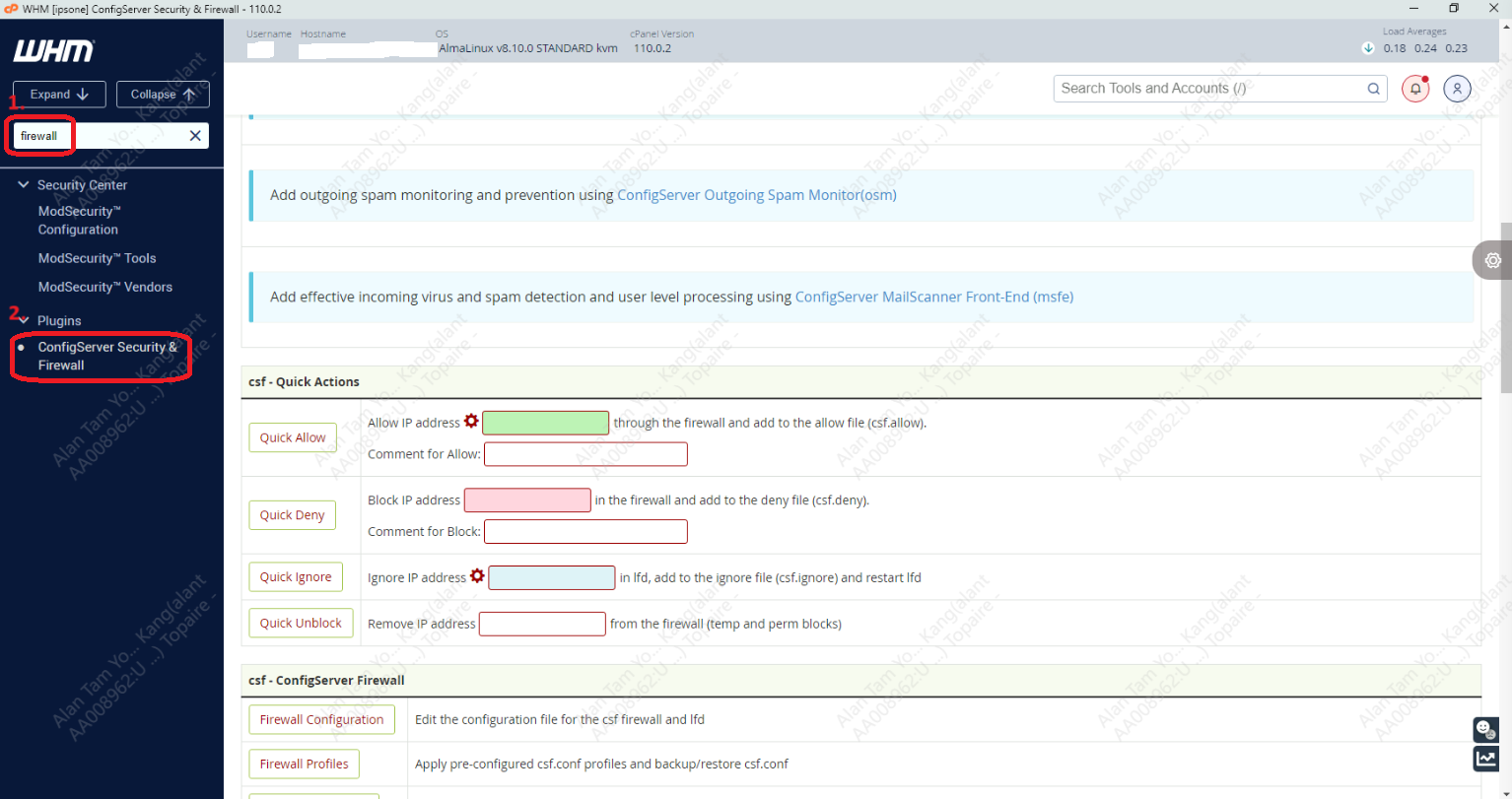Select ConfigServer Security & Firewall menu item

(106, 356)
